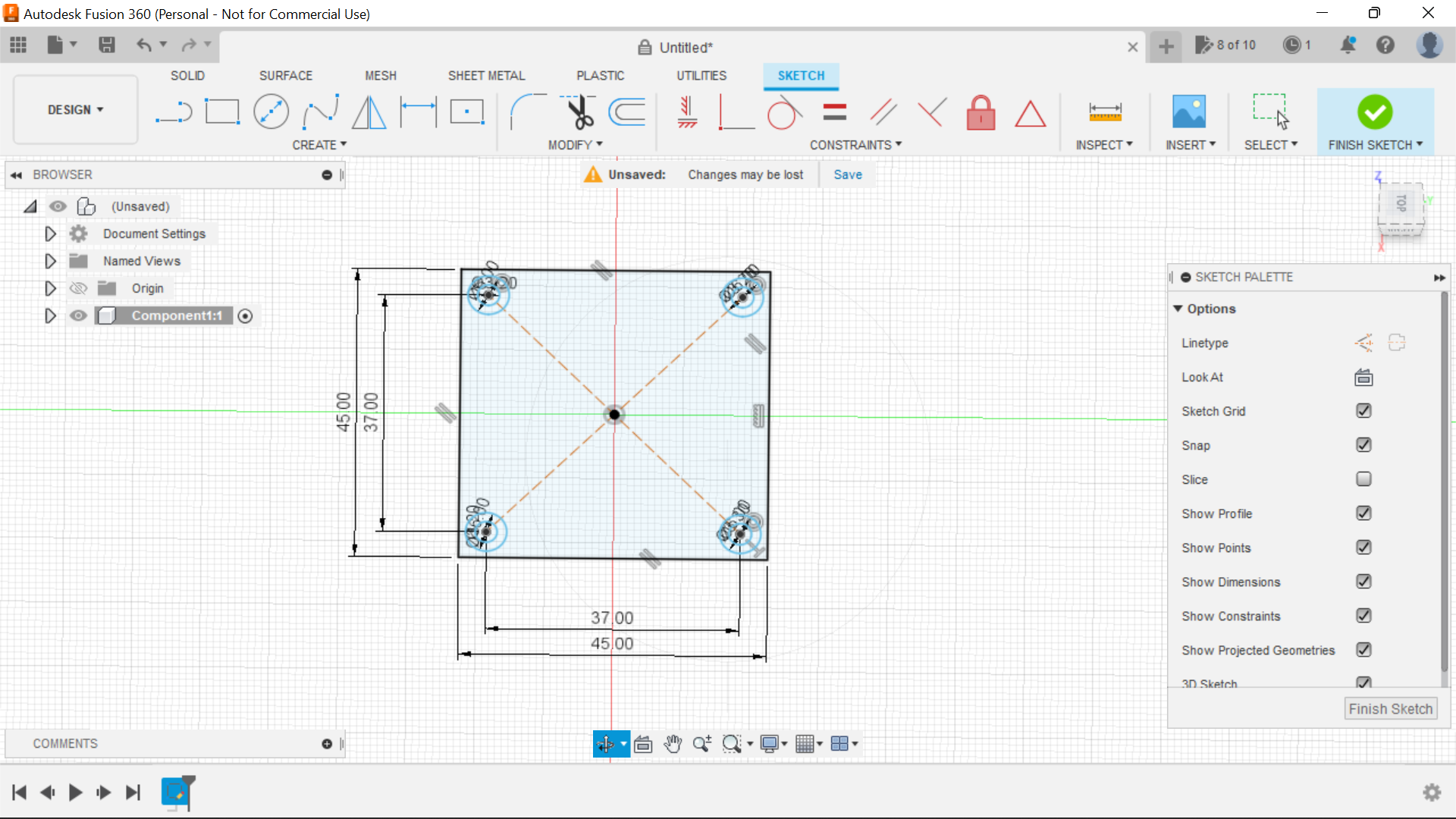Toggle visibility eye of Component1:1
Viewport: 1456px width, 819px height.
tap(78, 315)
